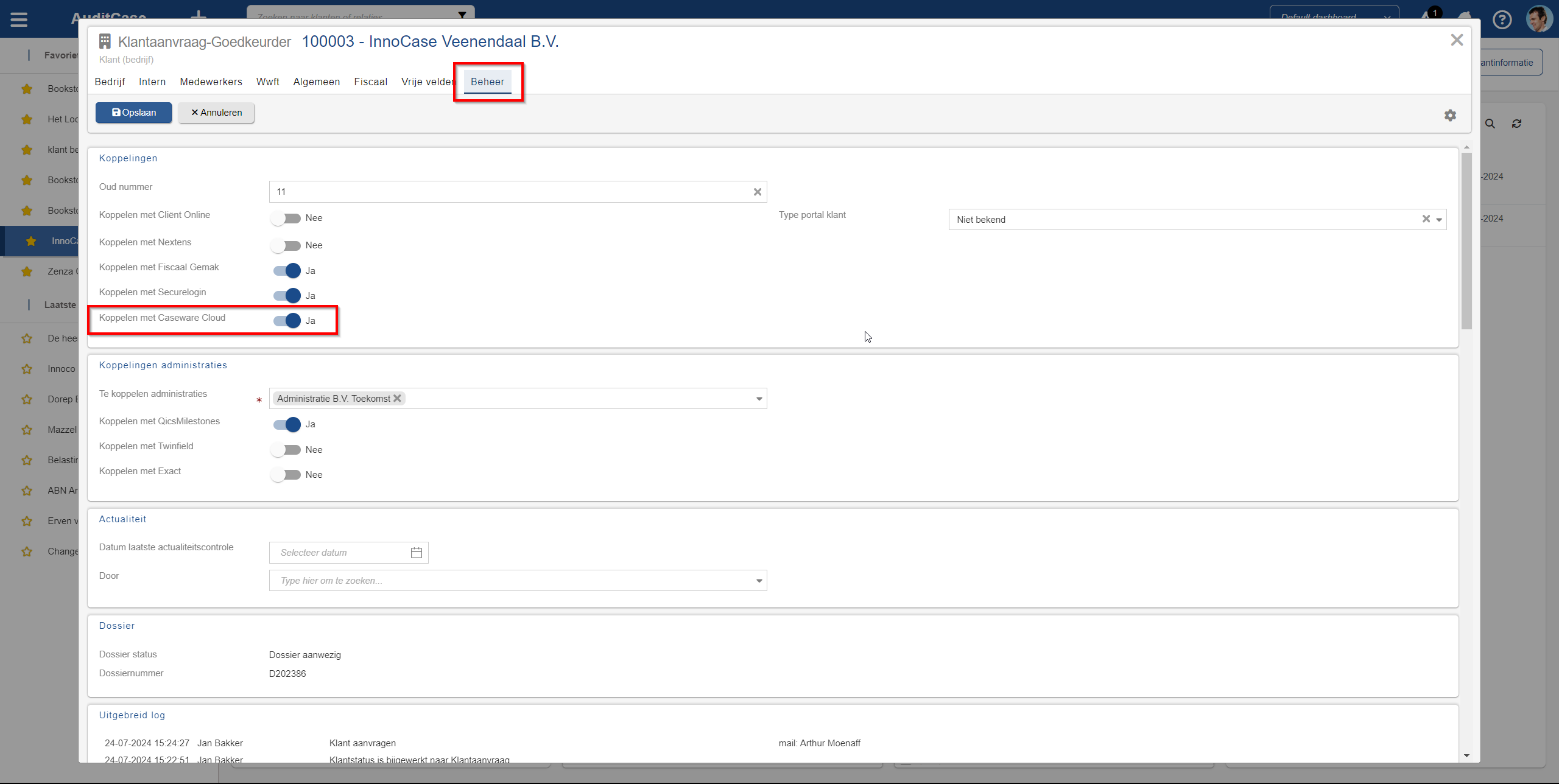The width and height of the screenshot is (1559, 784).
Task: Open the user profile avatar
Action: (1539, 19)
